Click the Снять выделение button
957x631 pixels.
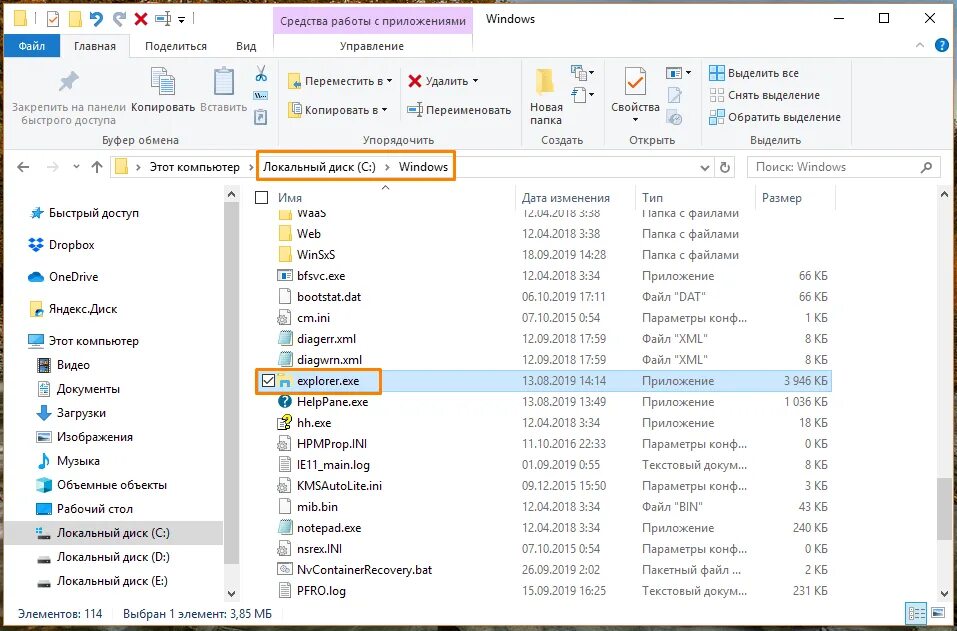click(x=764, y=95)
